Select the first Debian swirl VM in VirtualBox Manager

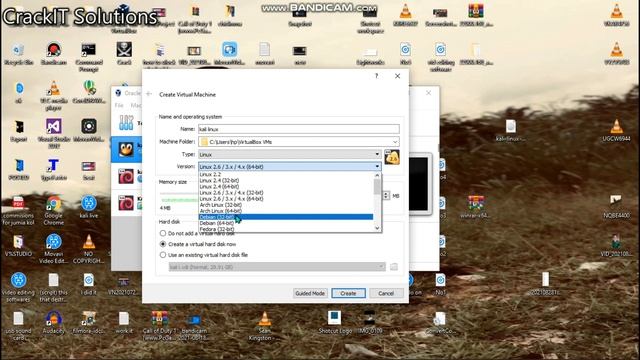(x=126, y=177)
